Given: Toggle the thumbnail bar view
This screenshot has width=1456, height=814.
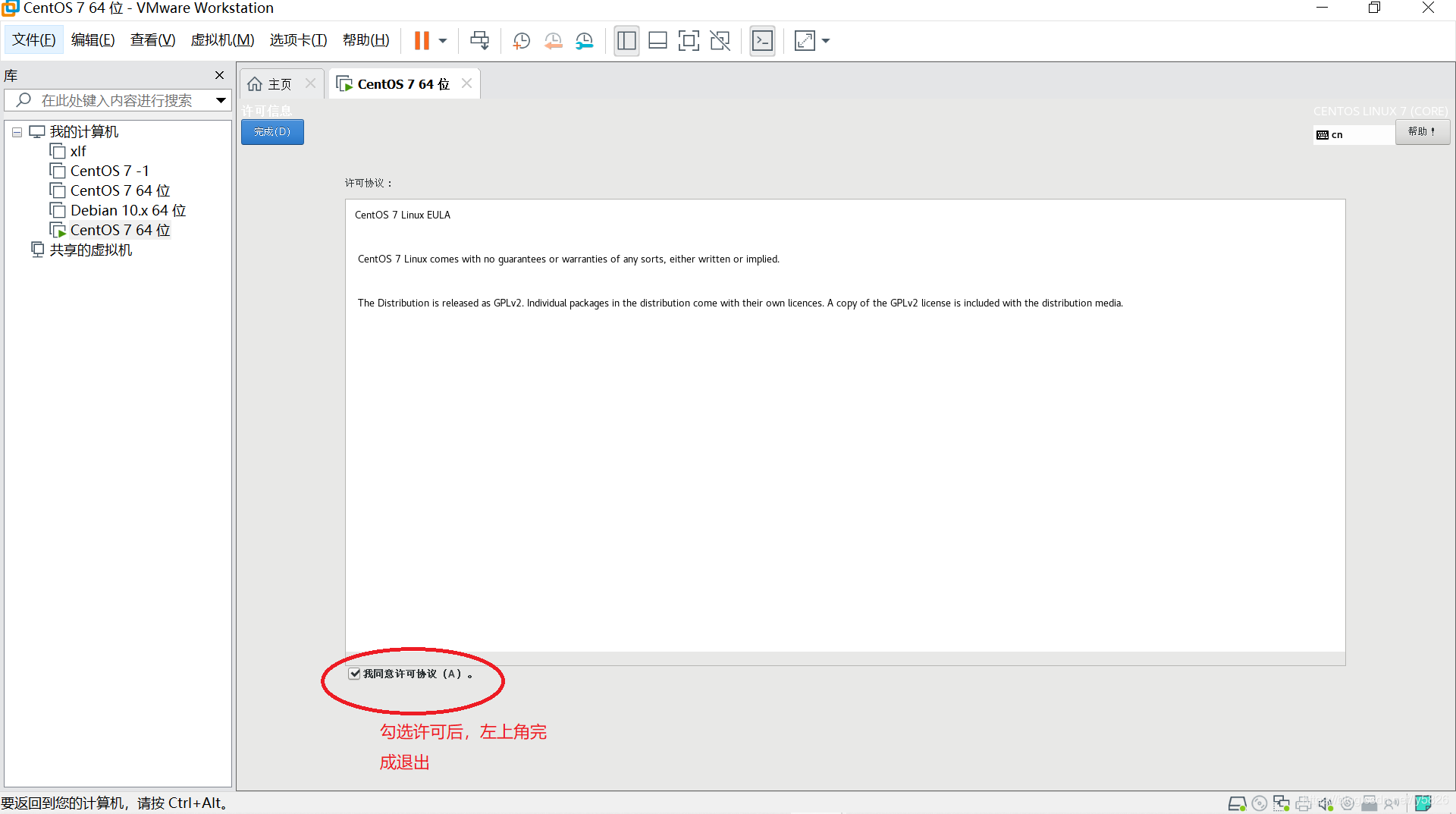Looking at the screenshot, I should (657, 41).
